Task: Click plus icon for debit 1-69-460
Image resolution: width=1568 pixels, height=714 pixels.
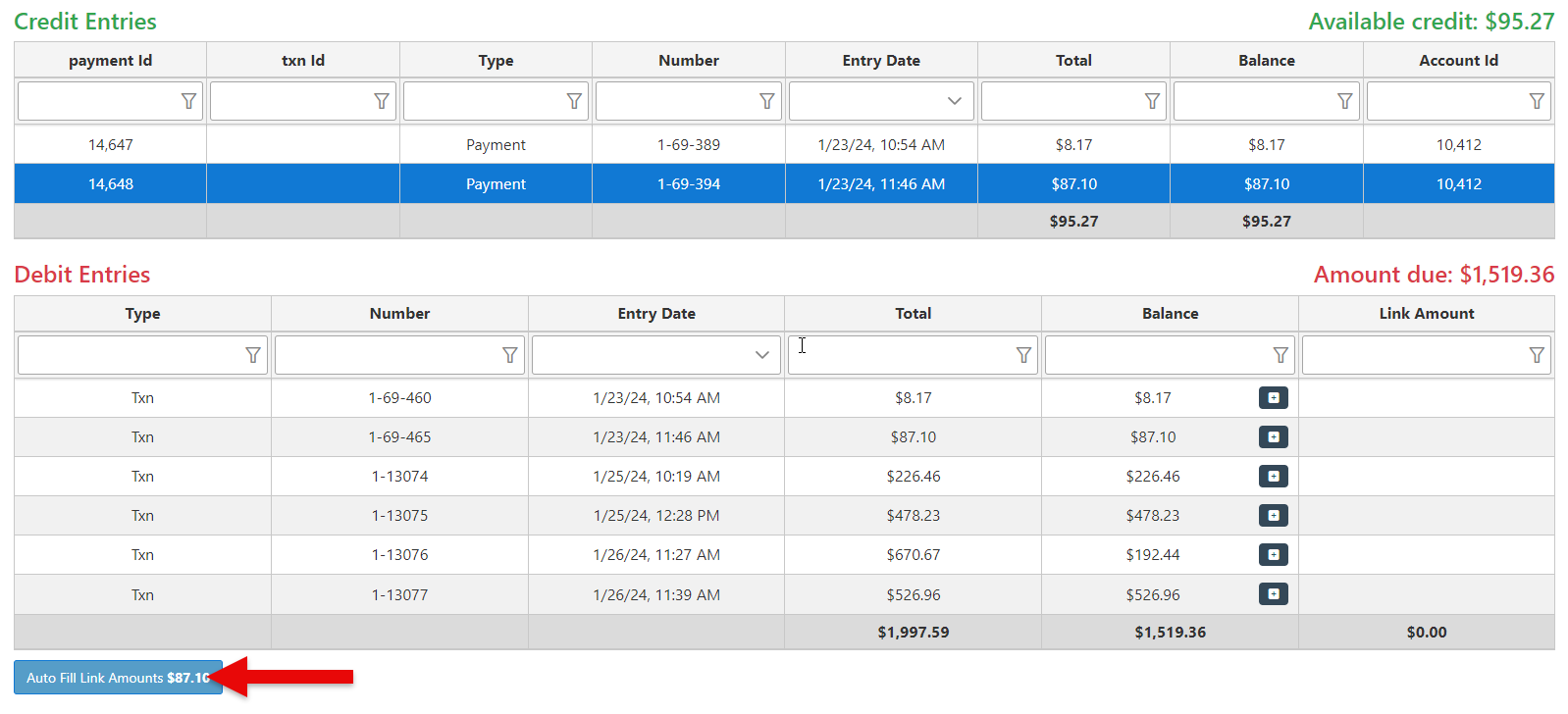Action: [x=1273, y=398]
